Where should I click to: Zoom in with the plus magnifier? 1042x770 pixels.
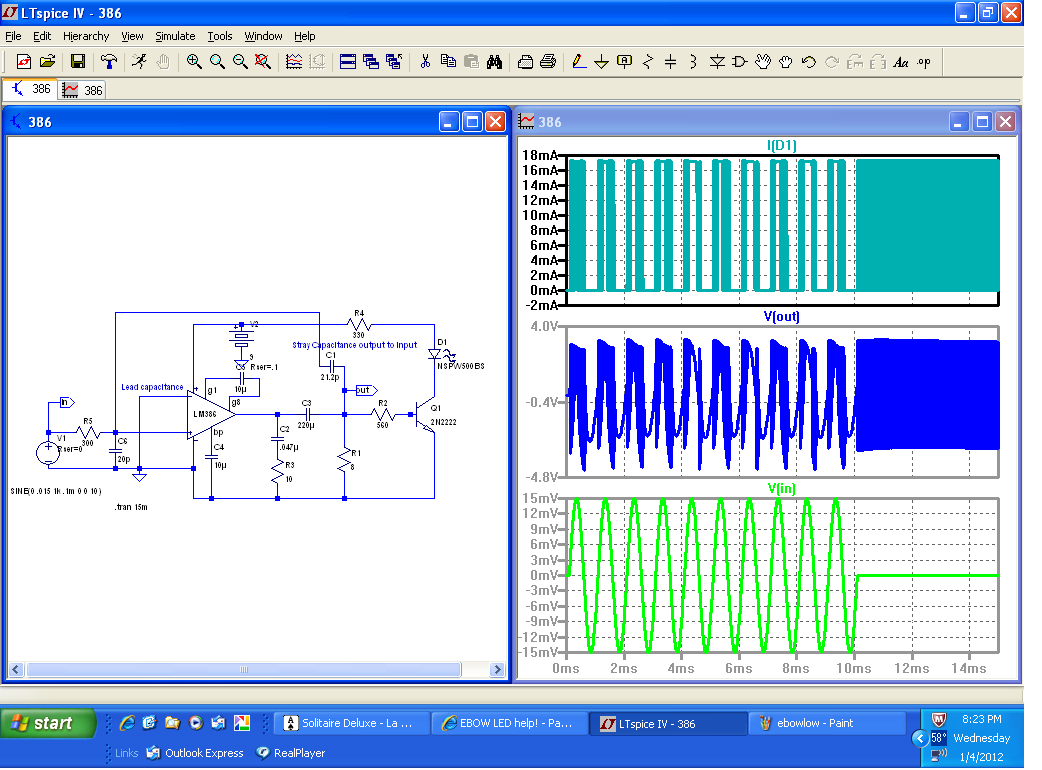[x=194, y=62]
